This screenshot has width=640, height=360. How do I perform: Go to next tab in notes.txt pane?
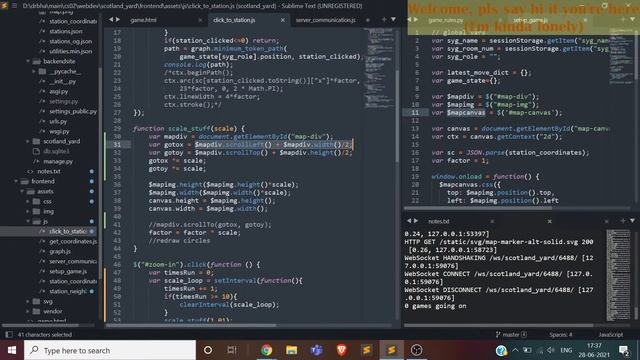(416, 220)
